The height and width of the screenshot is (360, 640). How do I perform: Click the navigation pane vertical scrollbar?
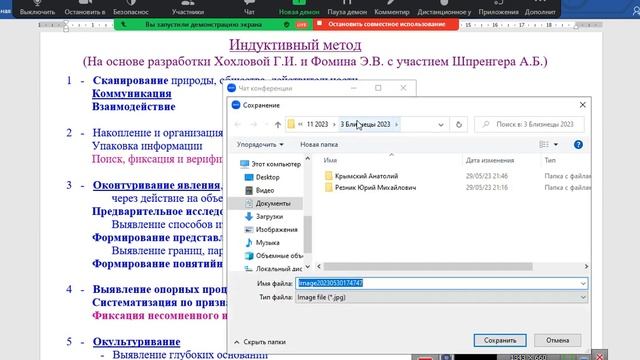click(308, 234)
